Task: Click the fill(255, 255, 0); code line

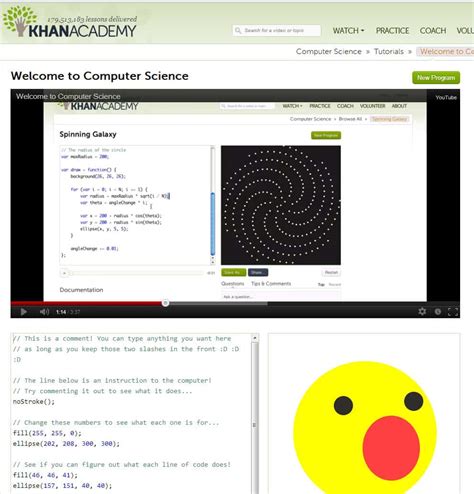Action: [x=47, y=433]
